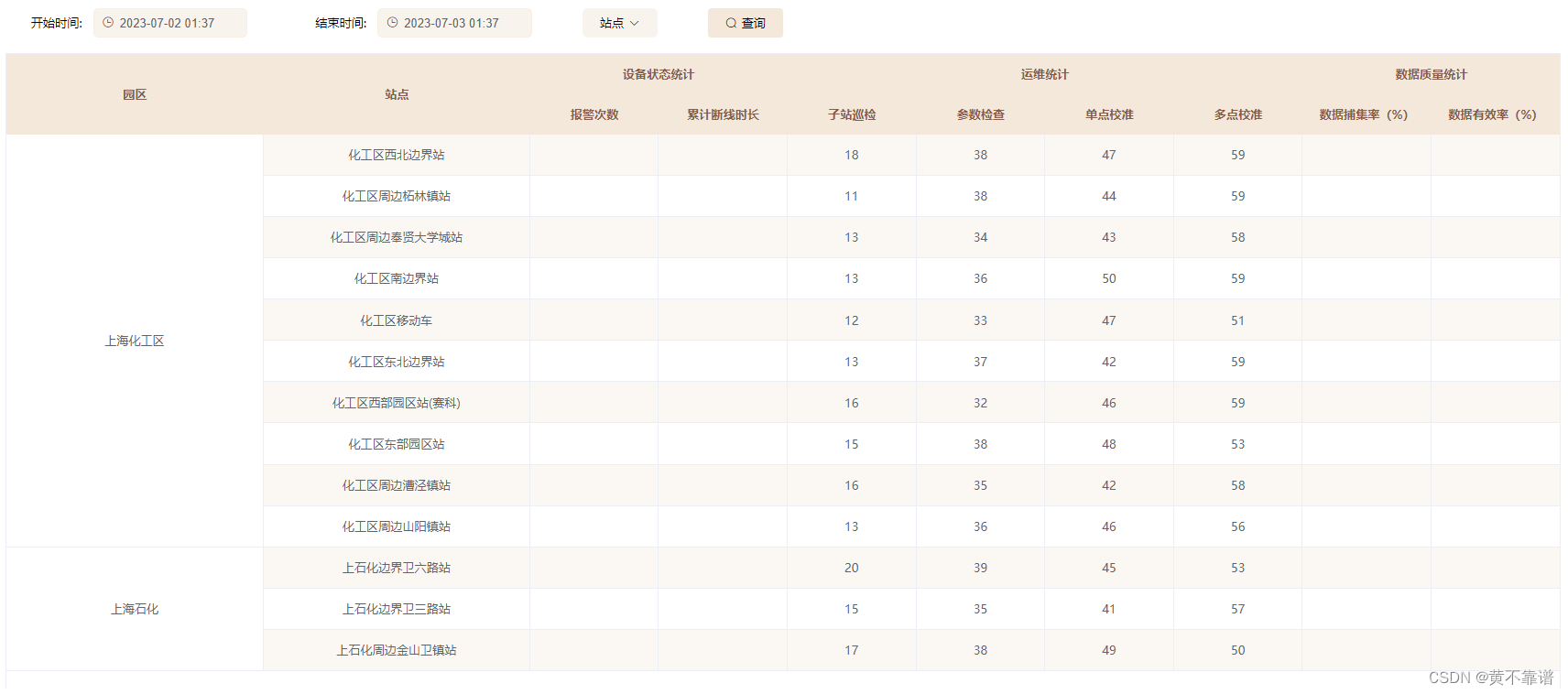Click the 数据质量统计 group header
1568x694 pixels.
click(x=1432, y=74)
